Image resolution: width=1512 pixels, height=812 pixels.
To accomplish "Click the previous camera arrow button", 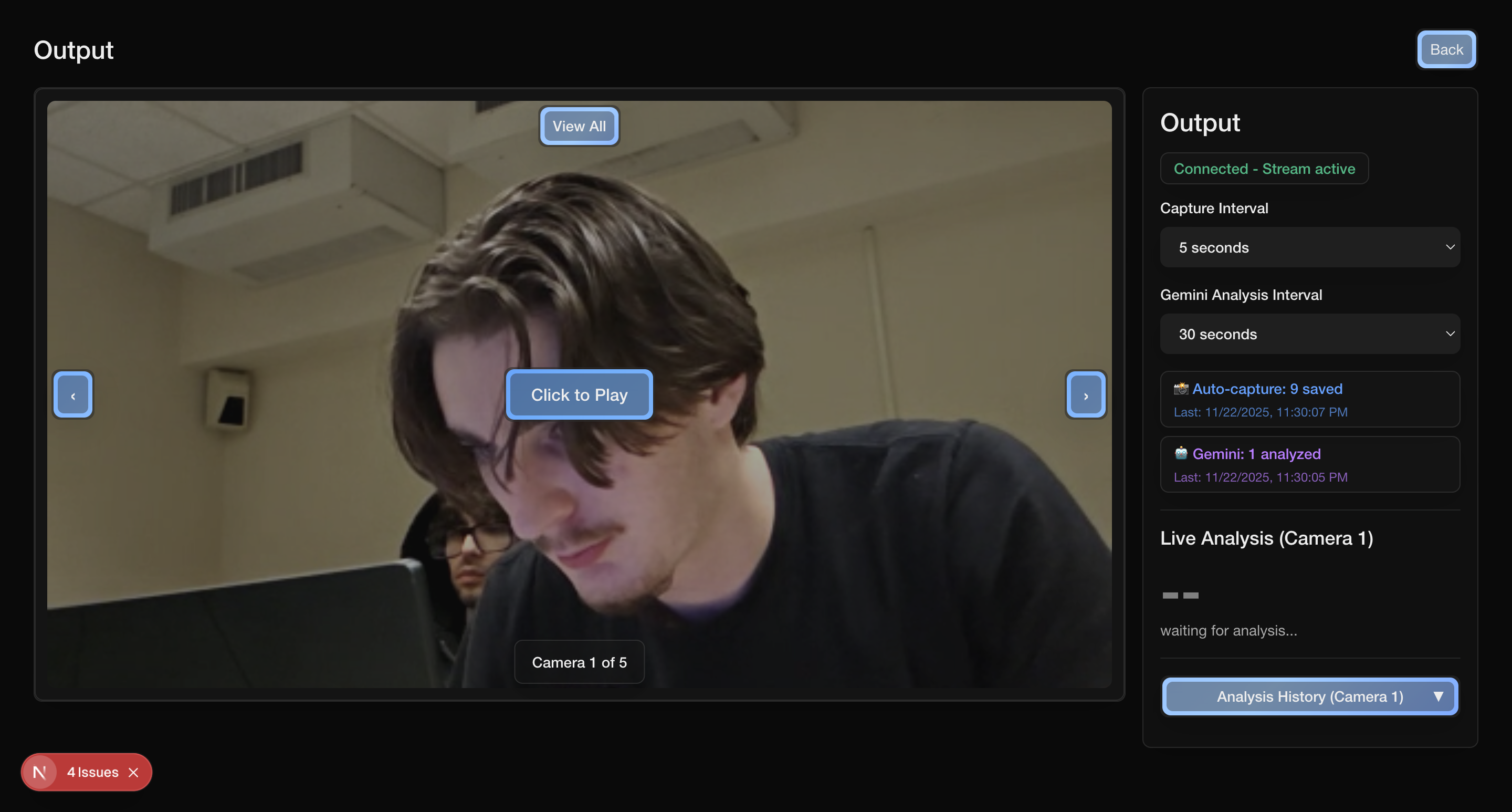I will (73, 394).
